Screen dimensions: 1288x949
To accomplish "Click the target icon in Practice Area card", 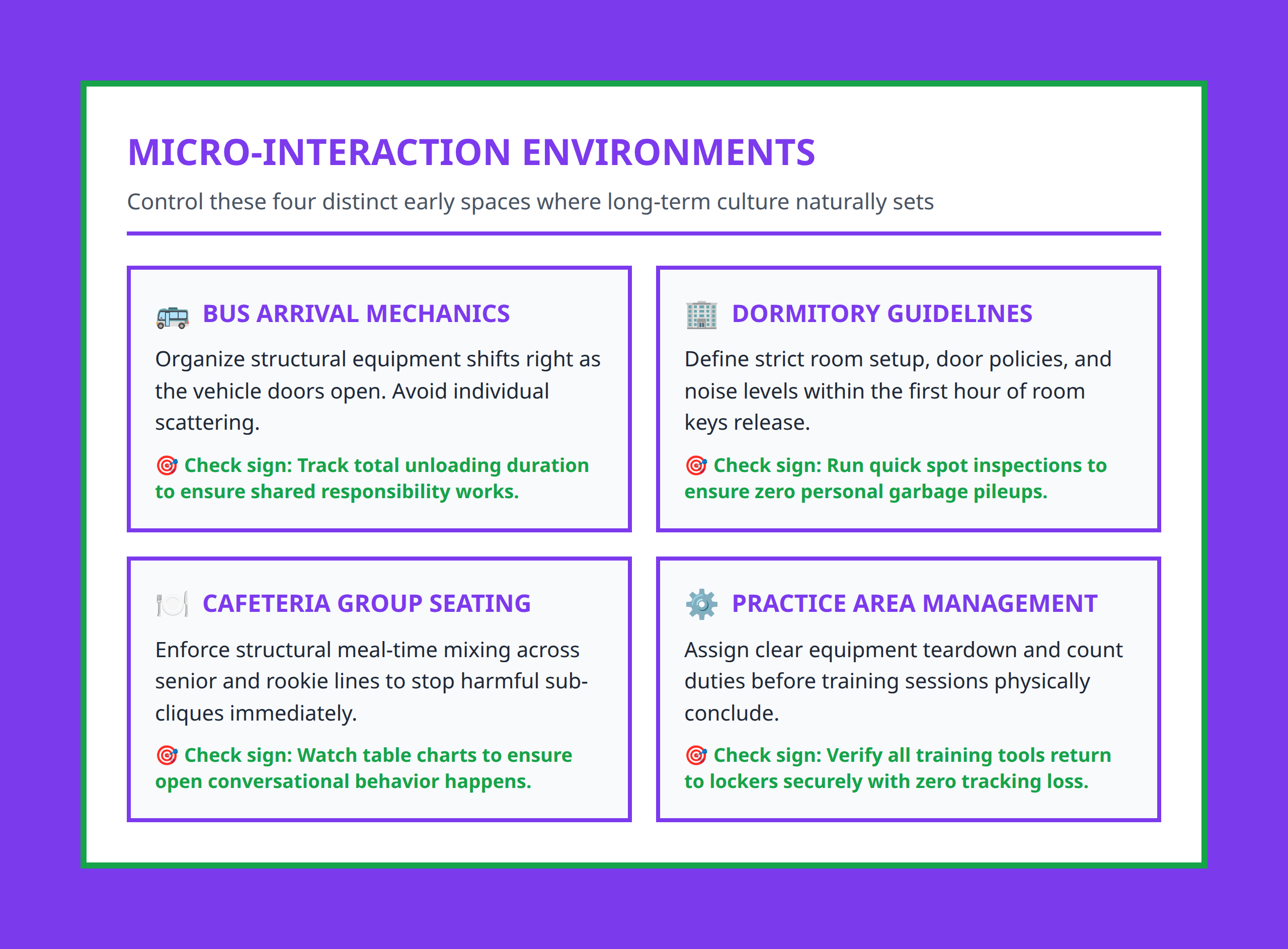I will [696, 755].
